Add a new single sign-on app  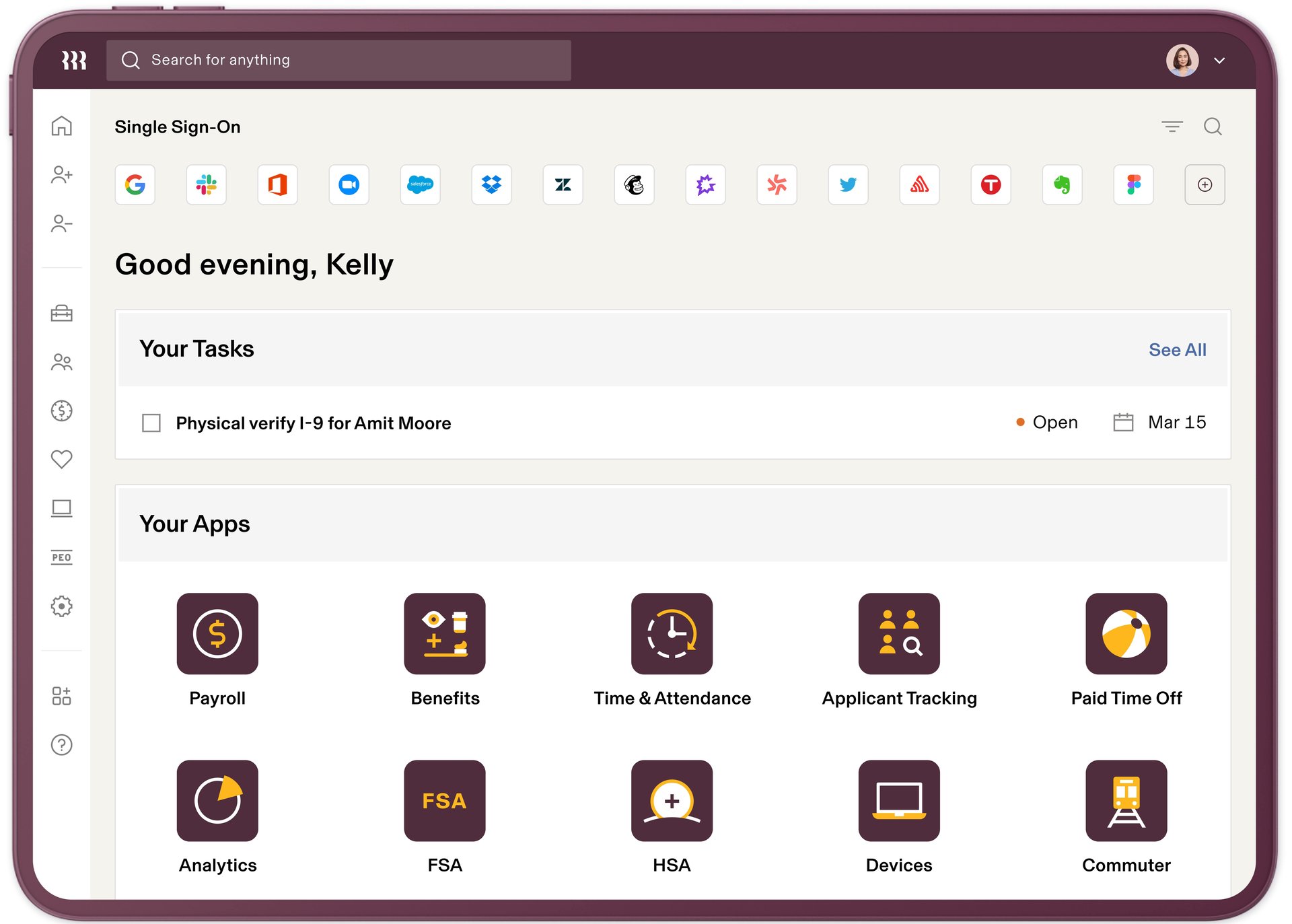(x=1205, y=184)
